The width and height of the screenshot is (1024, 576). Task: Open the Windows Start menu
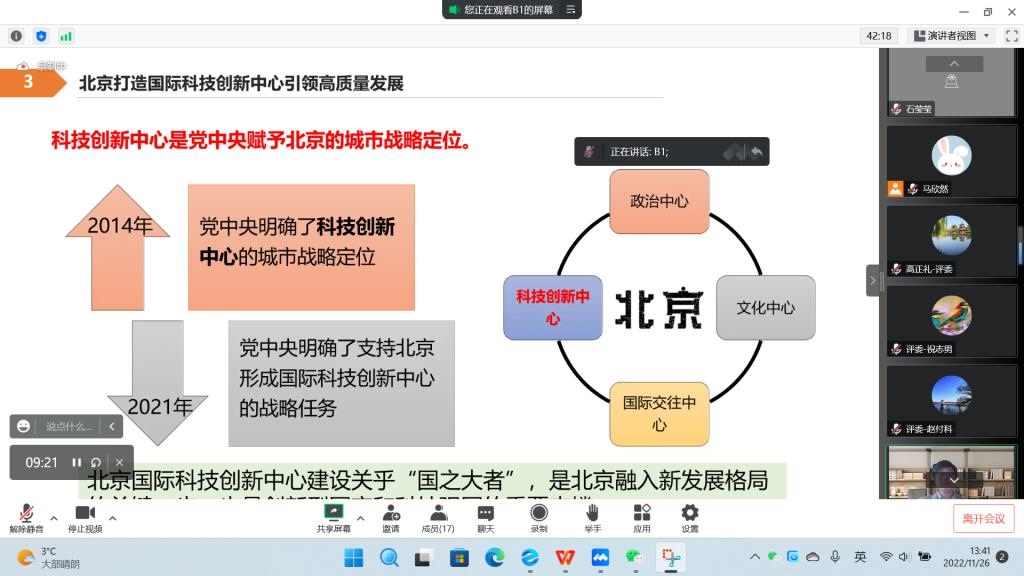353,557
